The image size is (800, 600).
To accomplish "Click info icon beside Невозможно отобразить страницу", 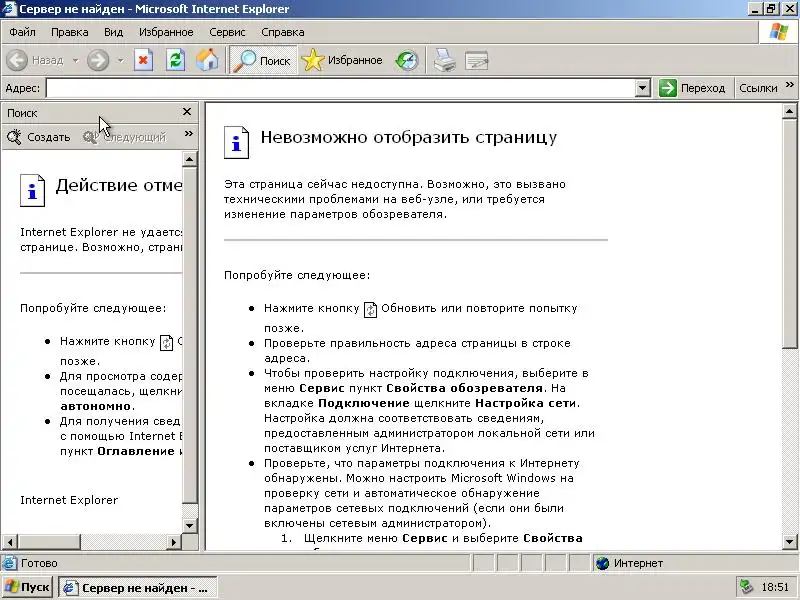I will [236, 142].
